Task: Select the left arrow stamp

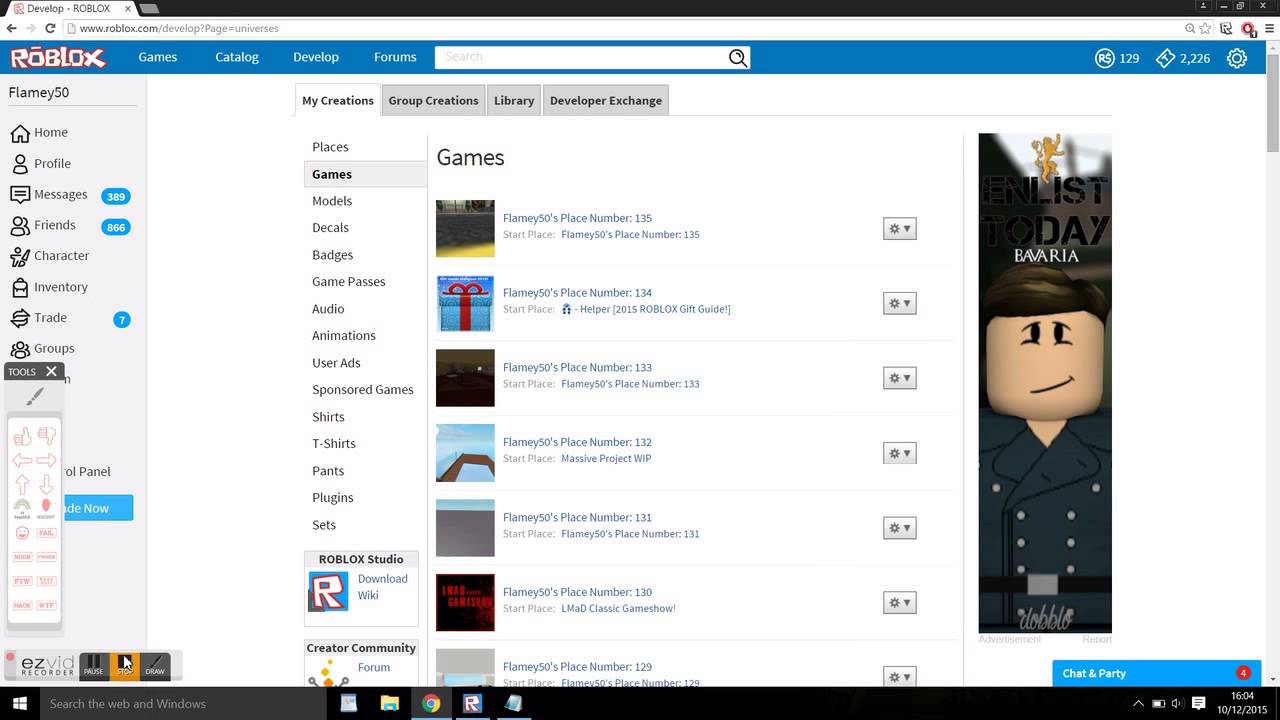Action: (x=22, y=460)
